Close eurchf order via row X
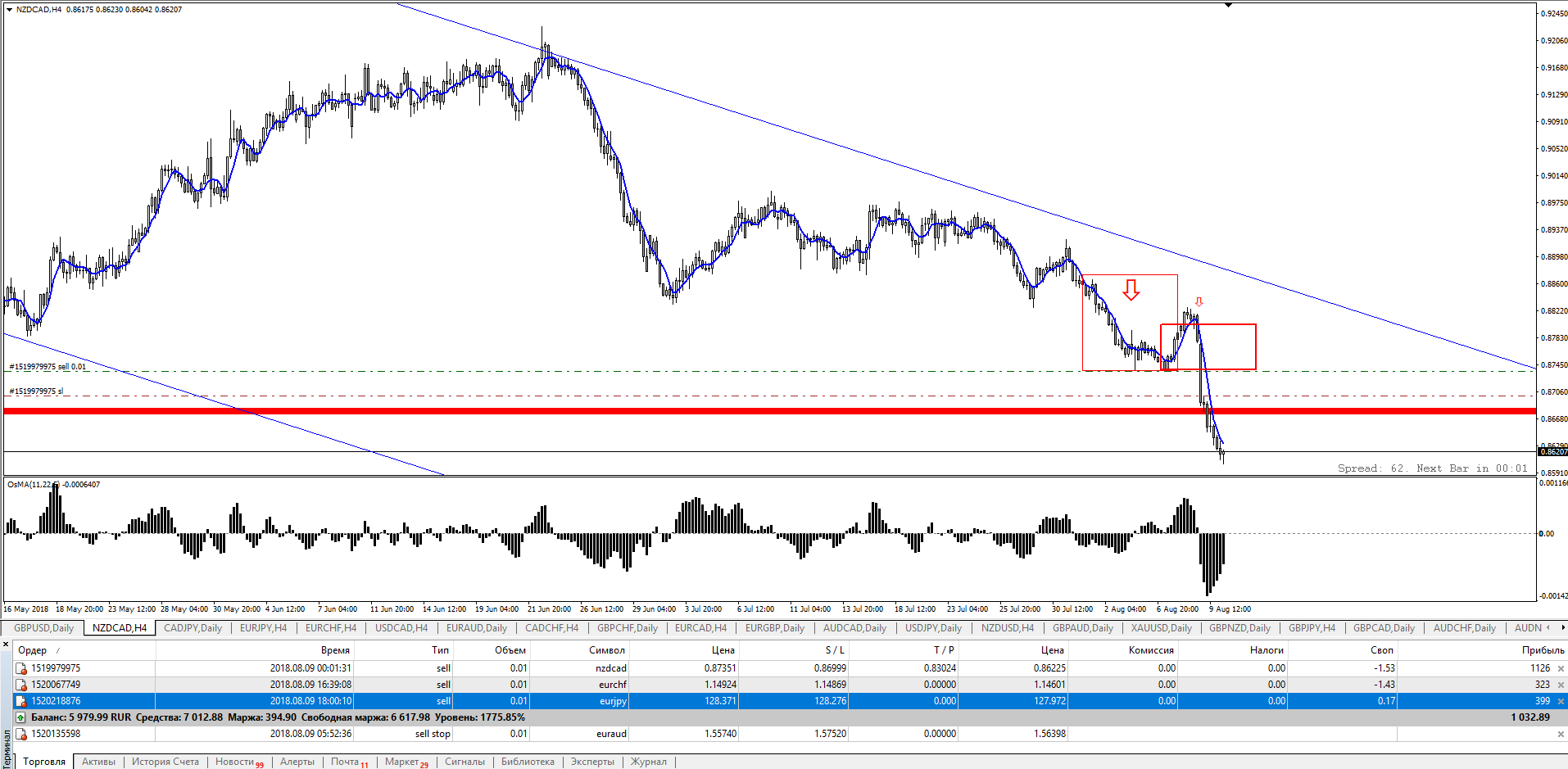 click(x=1561, y=685)
